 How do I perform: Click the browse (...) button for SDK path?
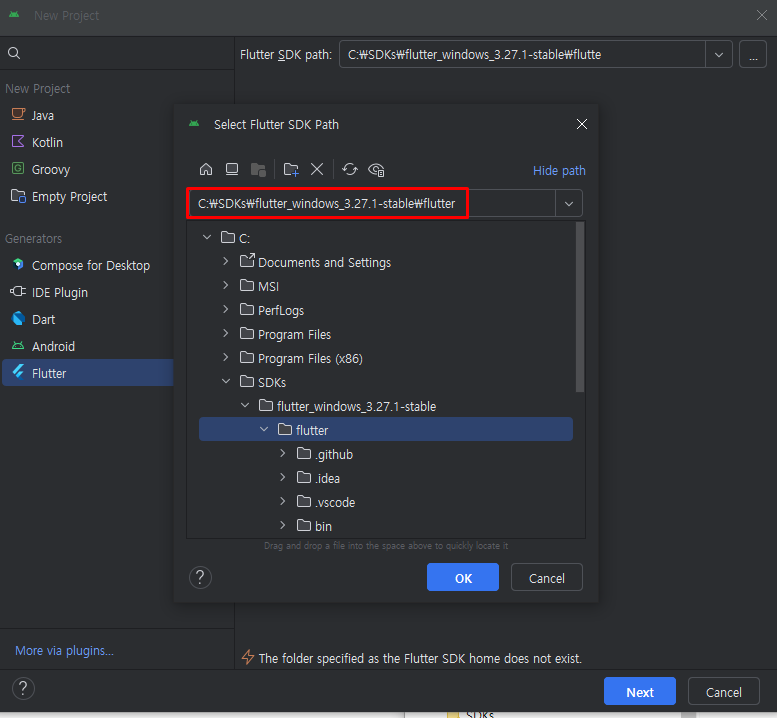pos(753,55)
